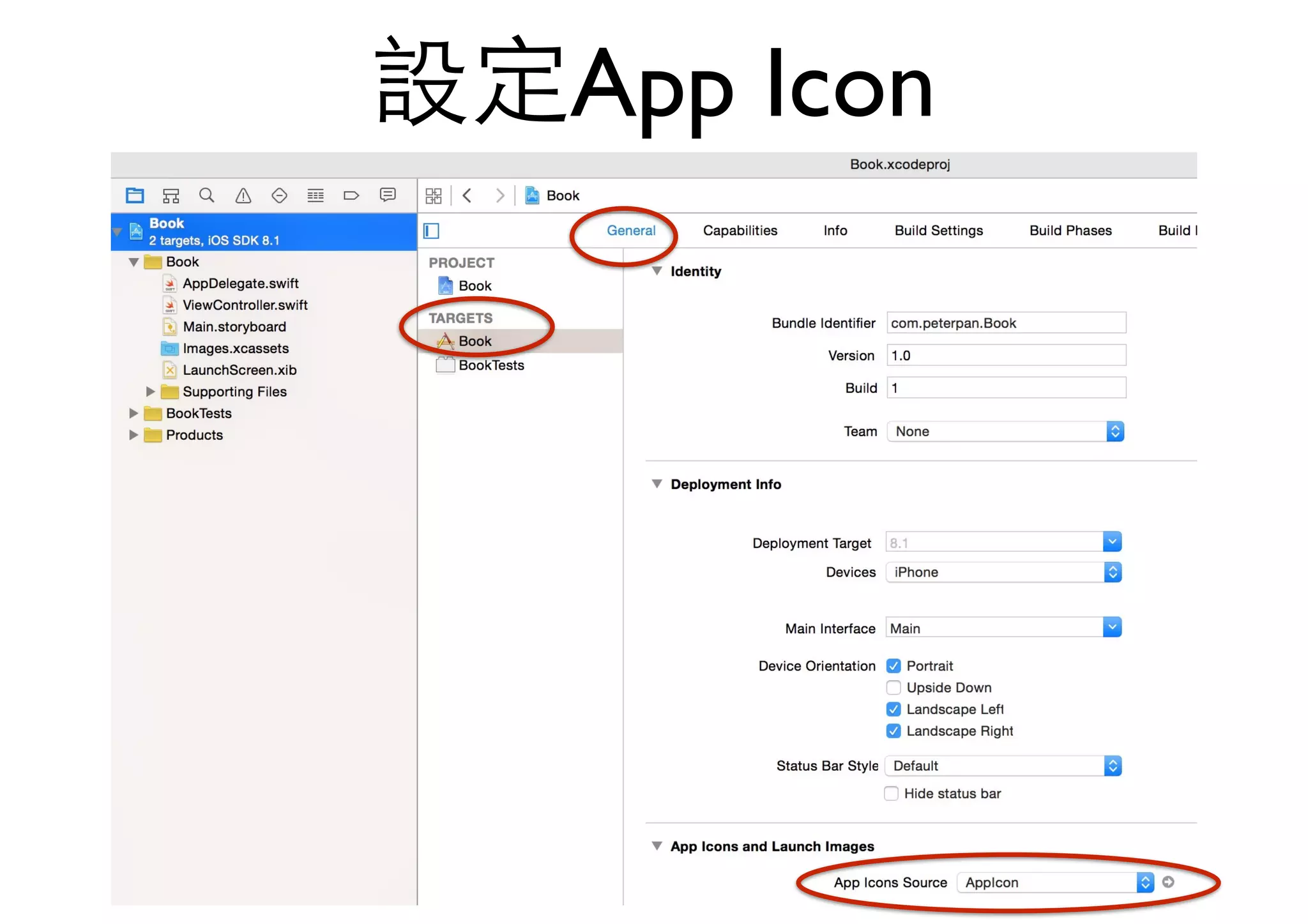Expand the BookTests group

133,413
